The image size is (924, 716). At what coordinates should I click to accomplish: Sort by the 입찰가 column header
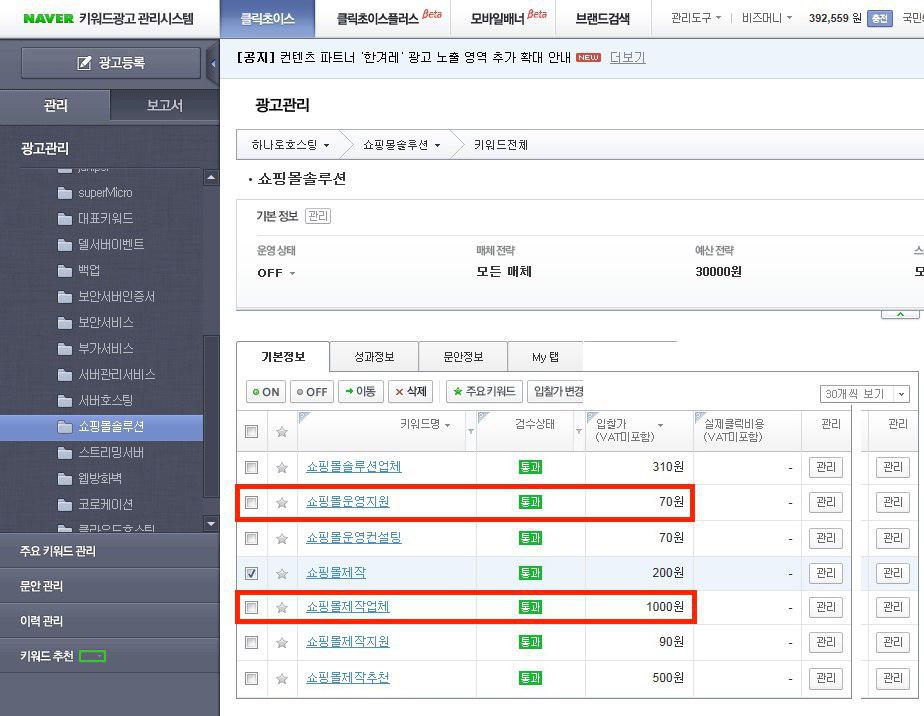(629, 430)
